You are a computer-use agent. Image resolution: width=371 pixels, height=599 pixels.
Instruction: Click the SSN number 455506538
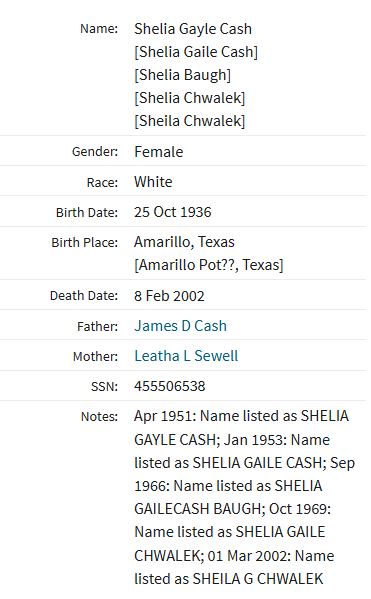(x=170, y=386)
